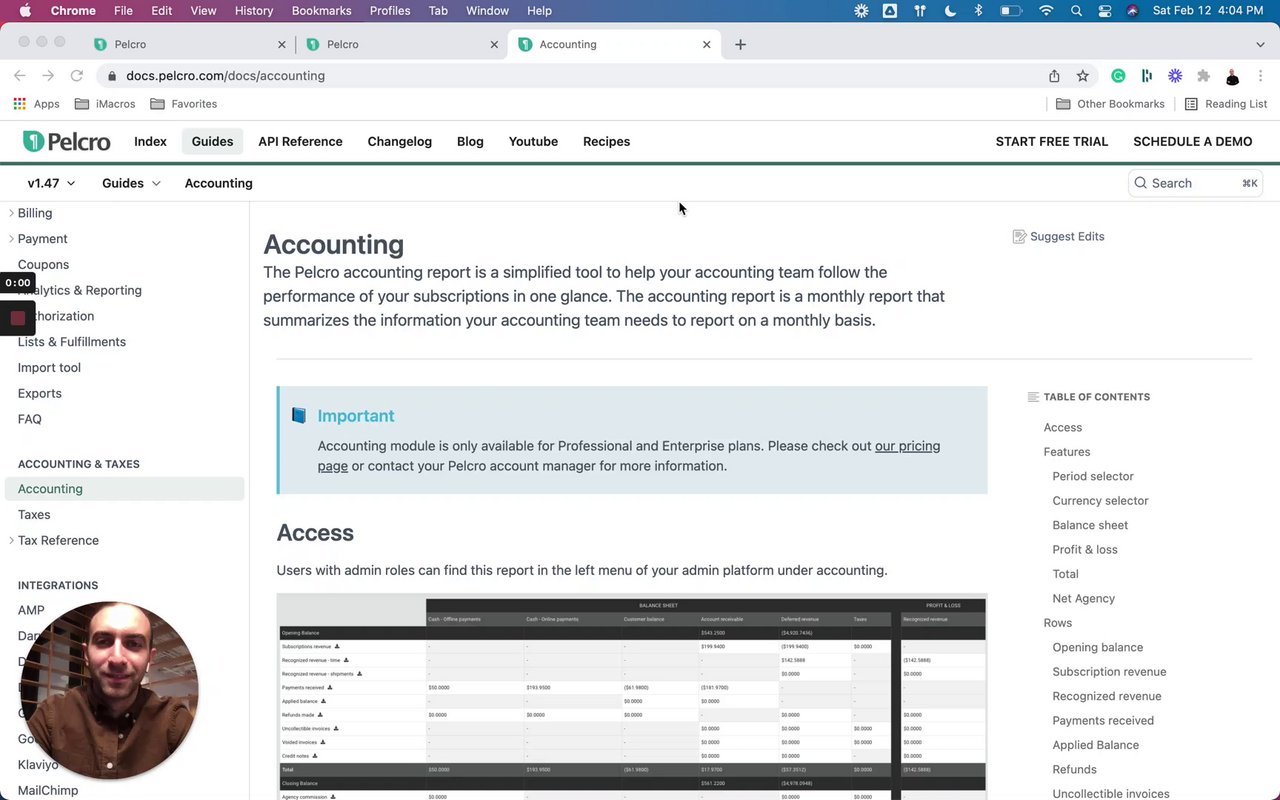Click the profile avatar in Chrome toolbar
The height and width of the screenshot is (800, 1280).
pos(1233,76)
